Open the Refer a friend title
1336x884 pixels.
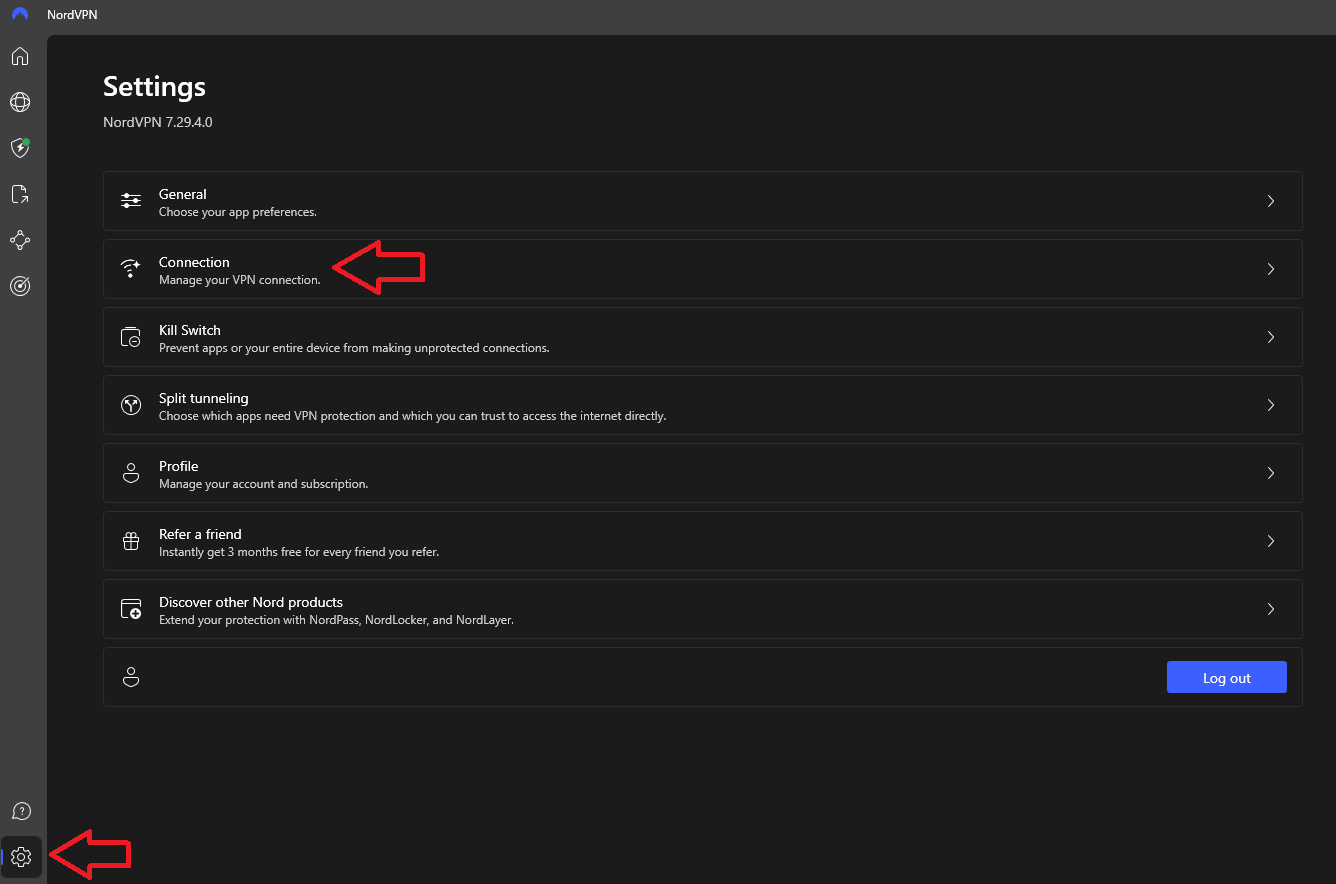tap(200, 534)
